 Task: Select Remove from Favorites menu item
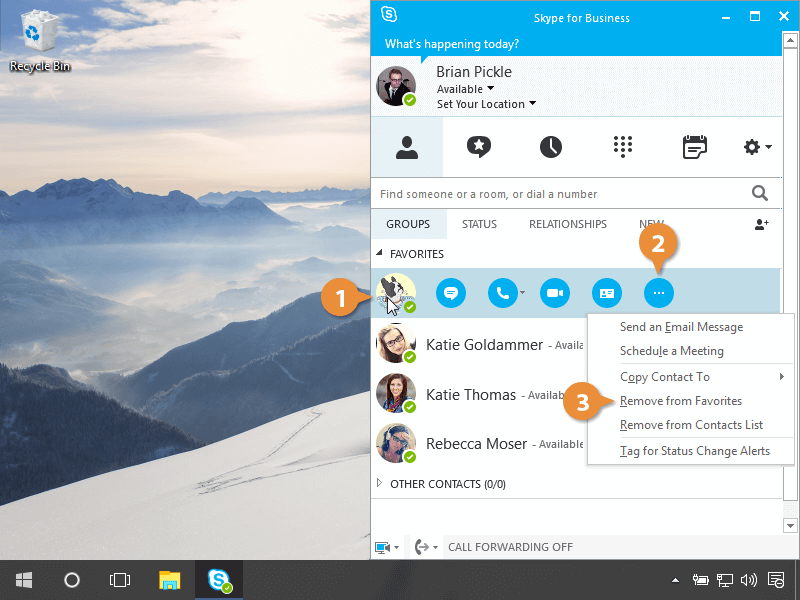[x=681, y=401]
